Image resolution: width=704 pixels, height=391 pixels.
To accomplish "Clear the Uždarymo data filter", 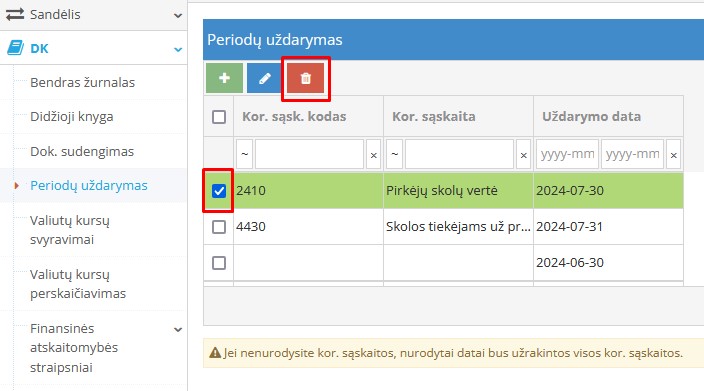I will pos(673,154).
